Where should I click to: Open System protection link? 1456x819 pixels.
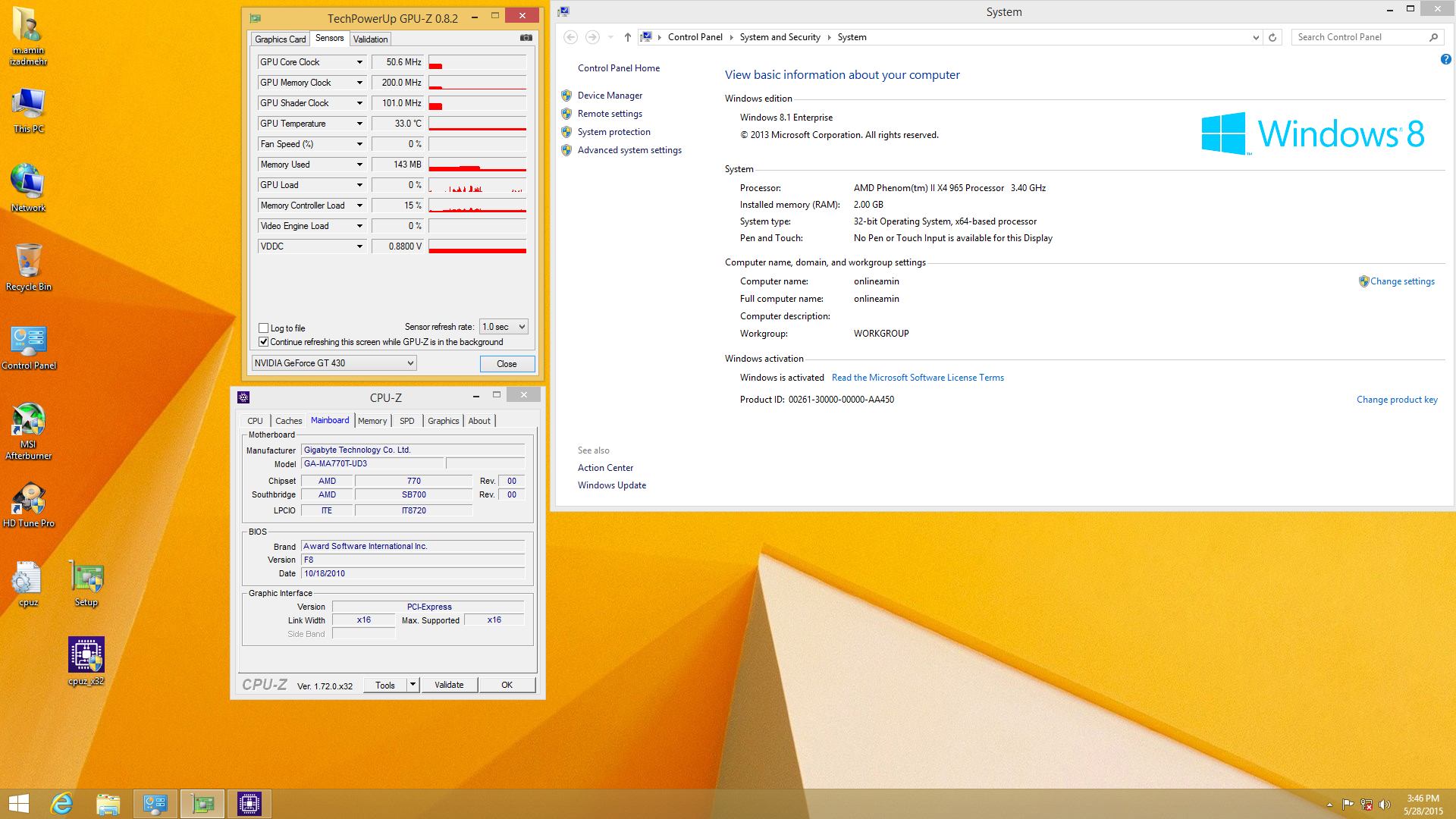coord(614,132)
